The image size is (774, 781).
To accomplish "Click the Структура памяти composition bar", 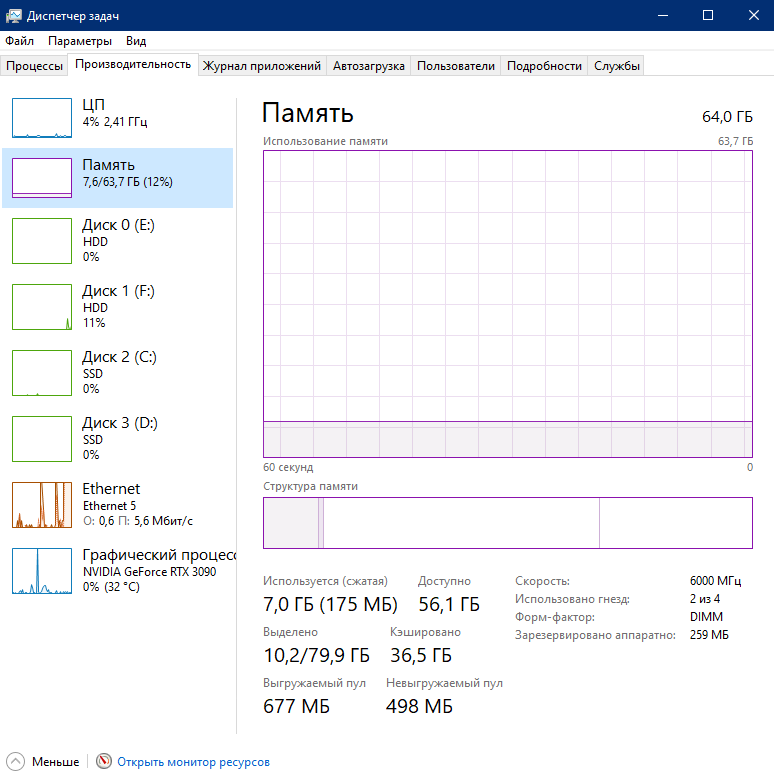I will (x=507, y=523).
